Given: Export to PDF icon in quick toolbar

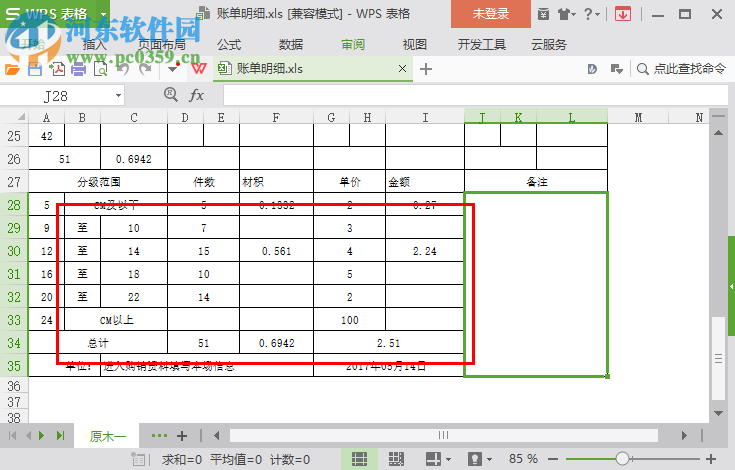Looking at the screenshot, I should 57,69.
